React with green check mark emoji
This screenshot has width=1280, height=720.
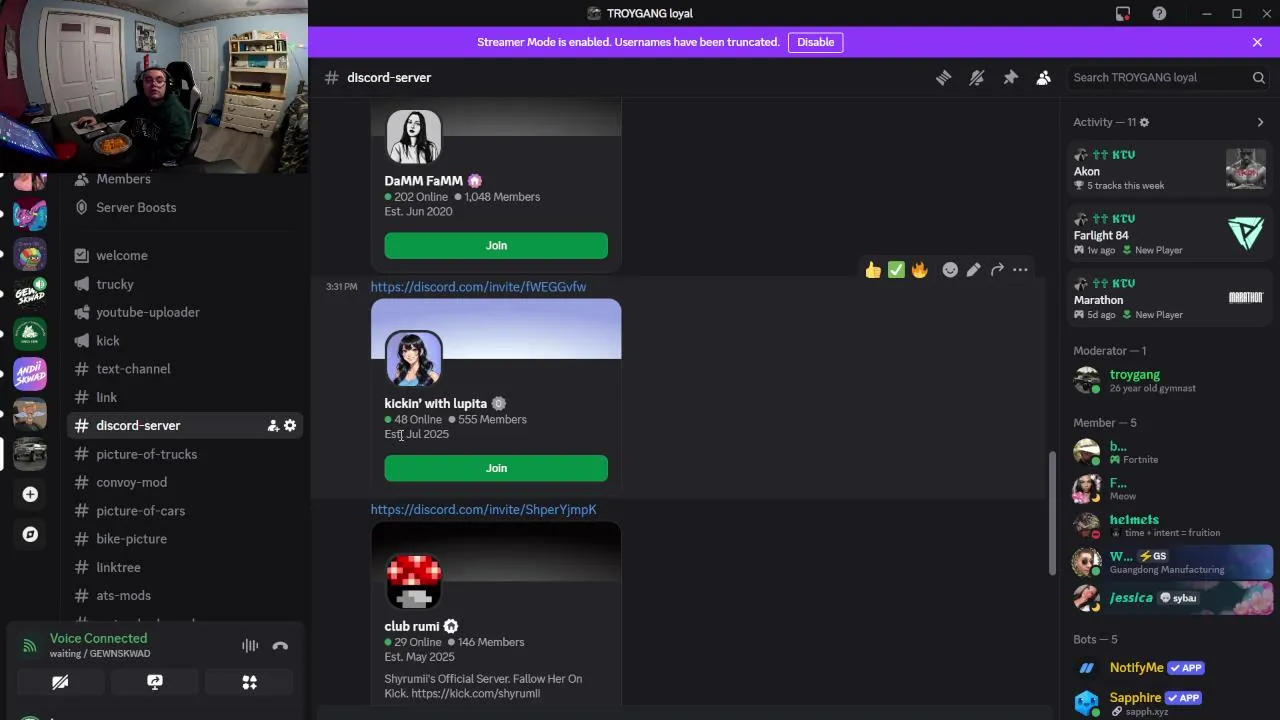896,270
